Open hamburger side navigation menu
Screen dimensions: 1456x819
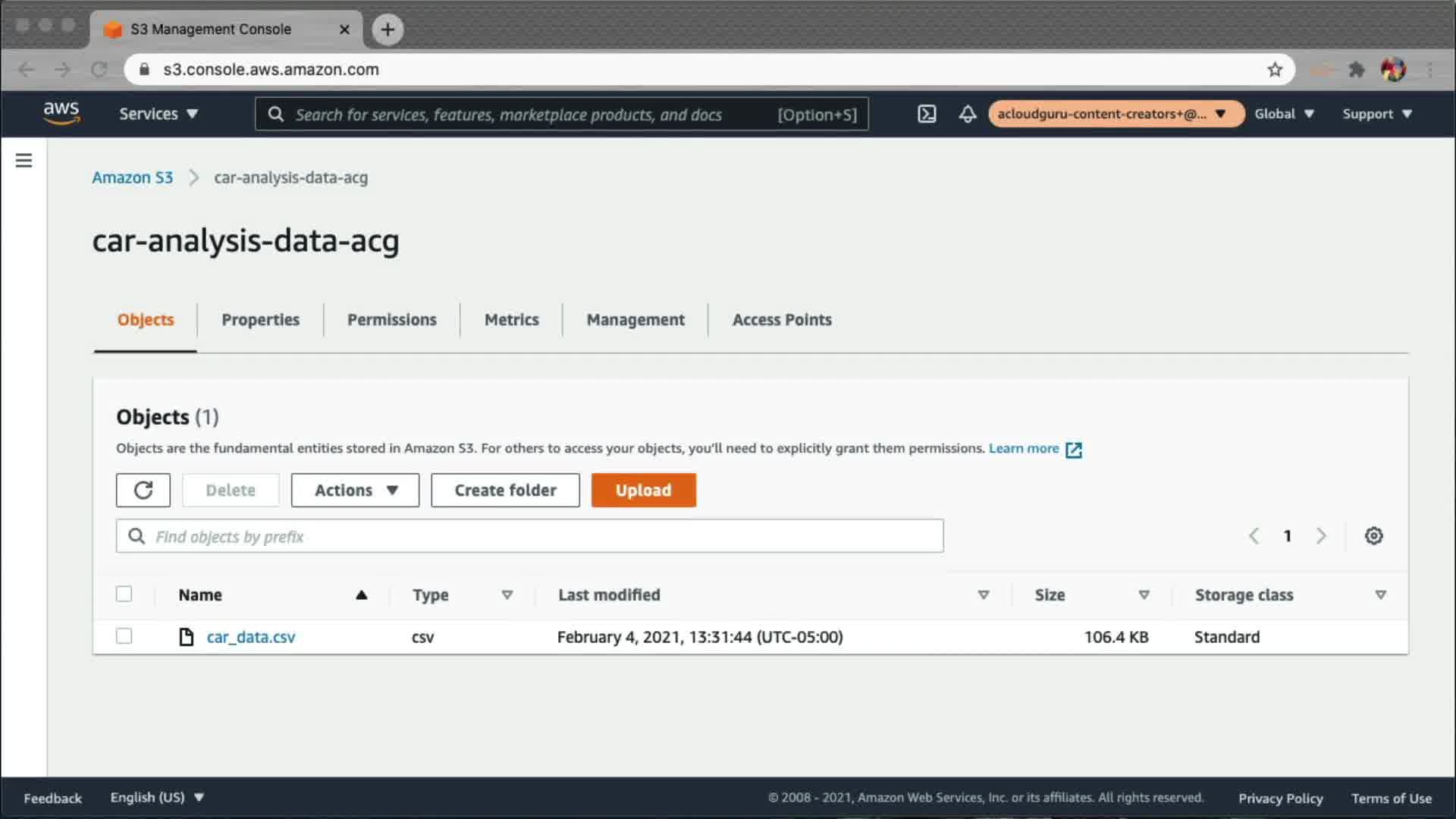pyautogui.click(x=24, y=160)
